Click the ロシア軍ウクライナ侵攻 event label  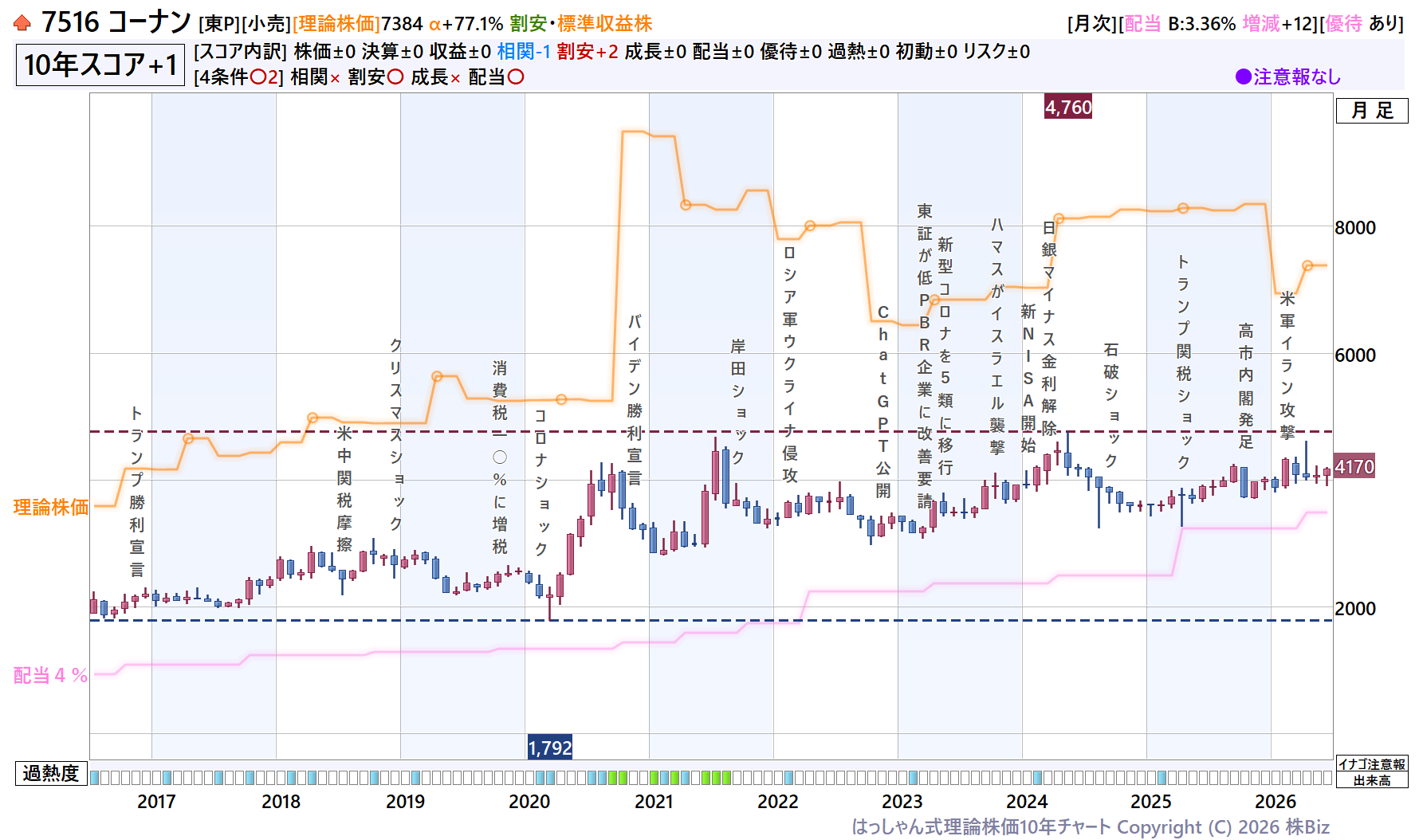[x=790, y=364]
